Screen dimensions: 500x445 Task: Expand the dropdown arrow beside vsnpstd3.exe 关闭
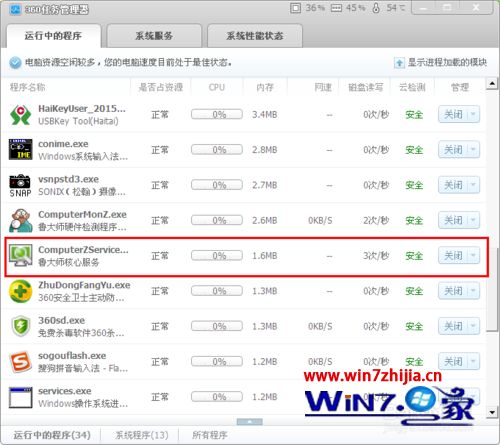(473, 185)
